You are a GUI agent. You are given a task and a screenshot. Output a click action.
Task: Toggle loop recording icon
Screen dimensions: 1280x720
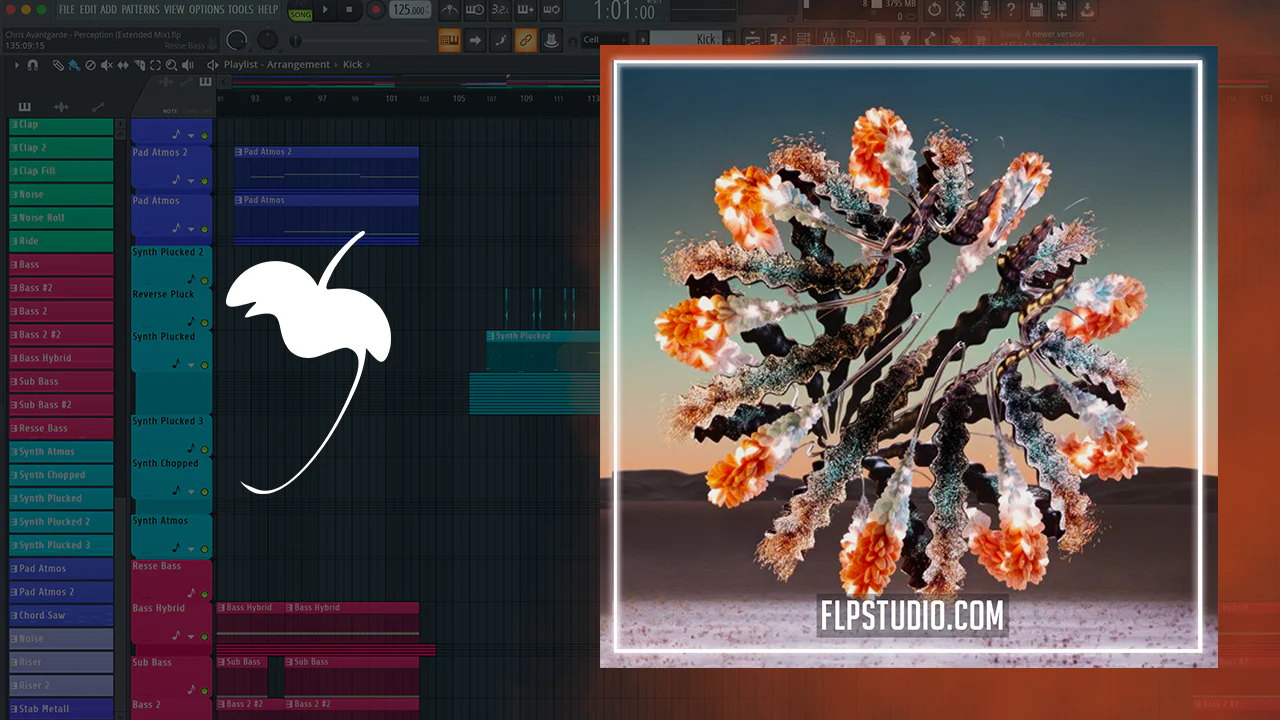coord(549,10)
